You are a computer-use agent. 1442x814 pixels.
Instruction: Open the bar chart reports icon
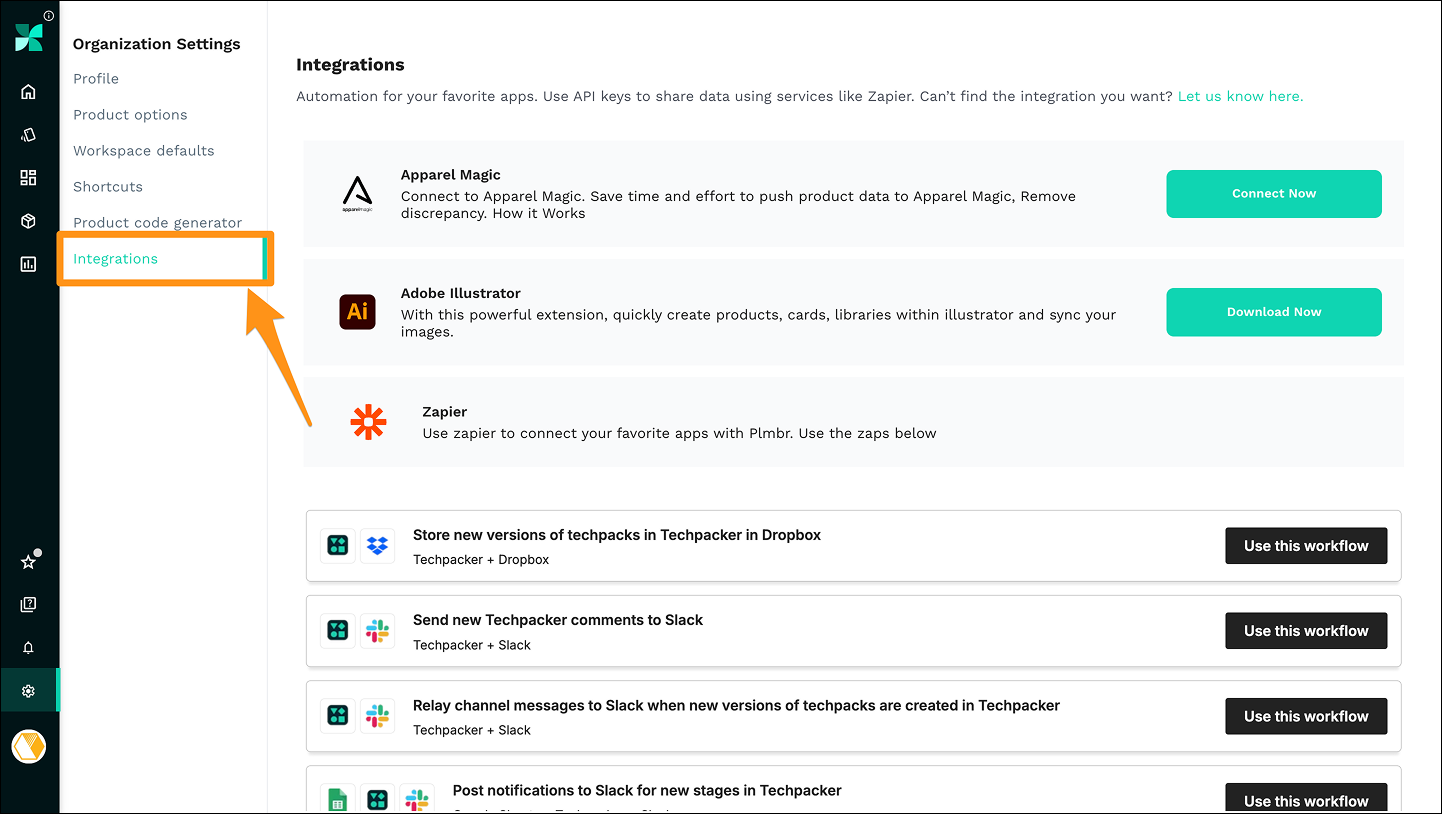coord(28,264)
